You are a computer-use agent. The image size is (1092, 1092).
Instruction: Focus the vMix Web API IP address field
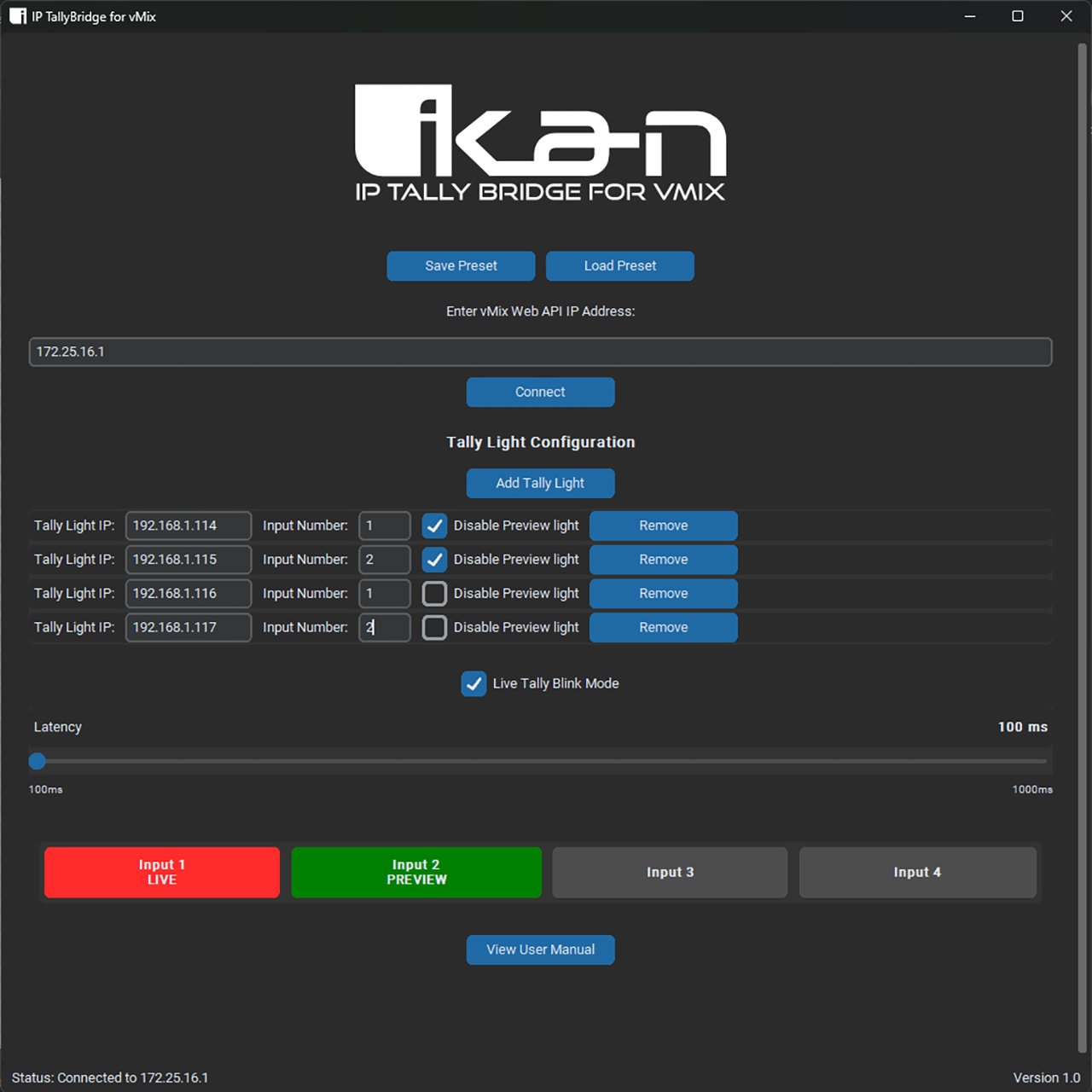coord(540,351)
